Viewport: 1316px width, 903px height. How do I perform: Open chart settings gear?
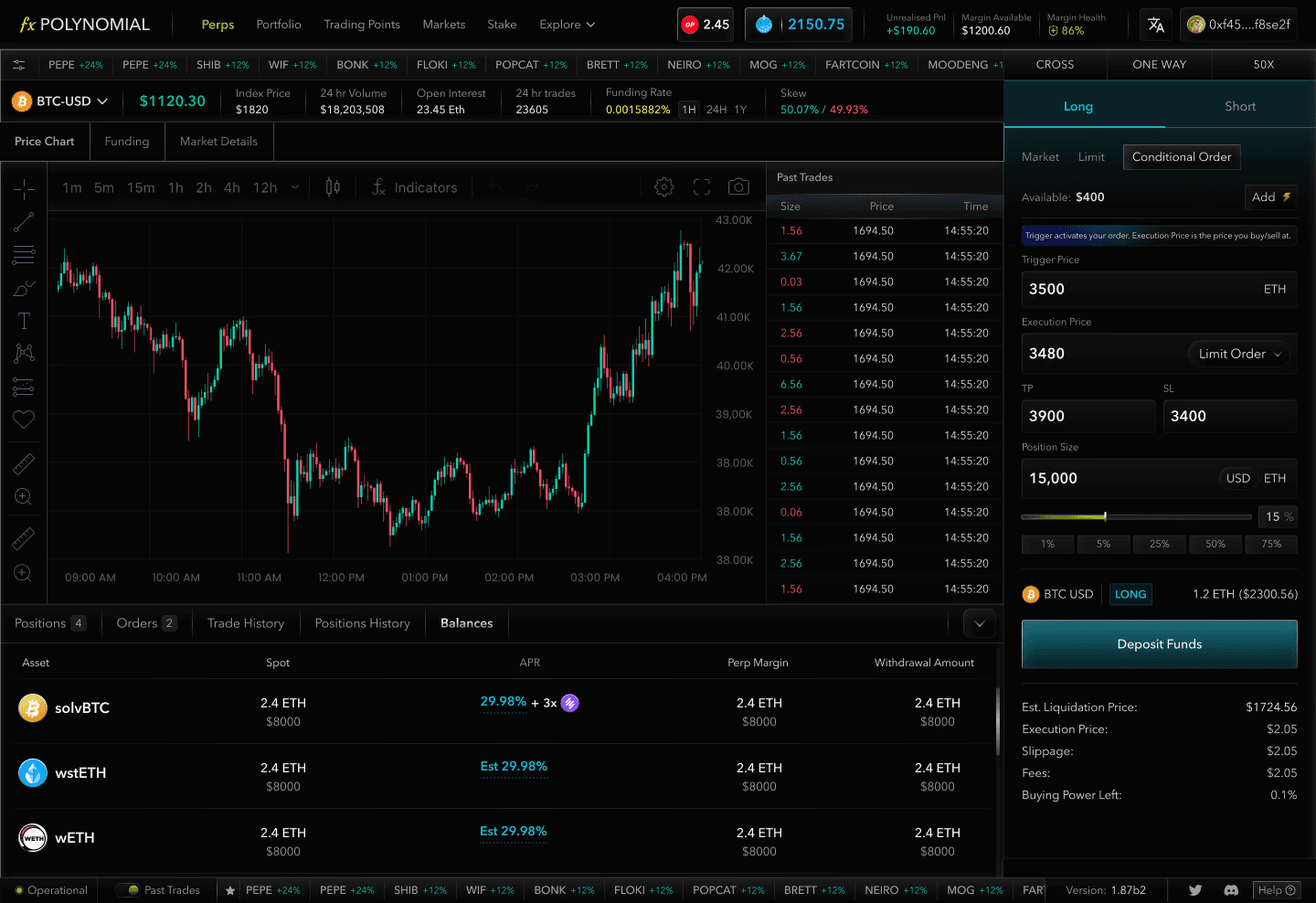(664, 187)
